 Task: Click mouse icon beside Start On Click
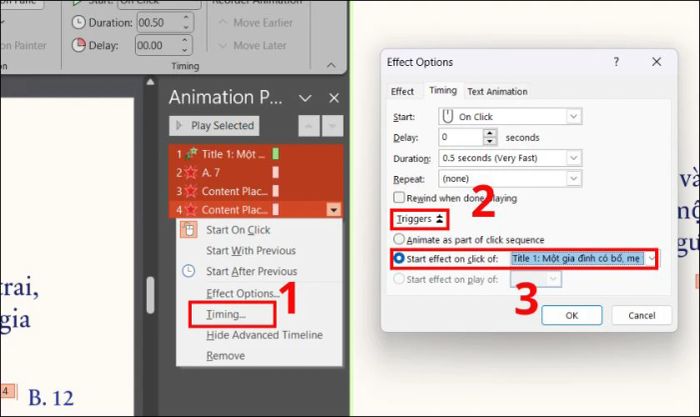coord(189,229)
